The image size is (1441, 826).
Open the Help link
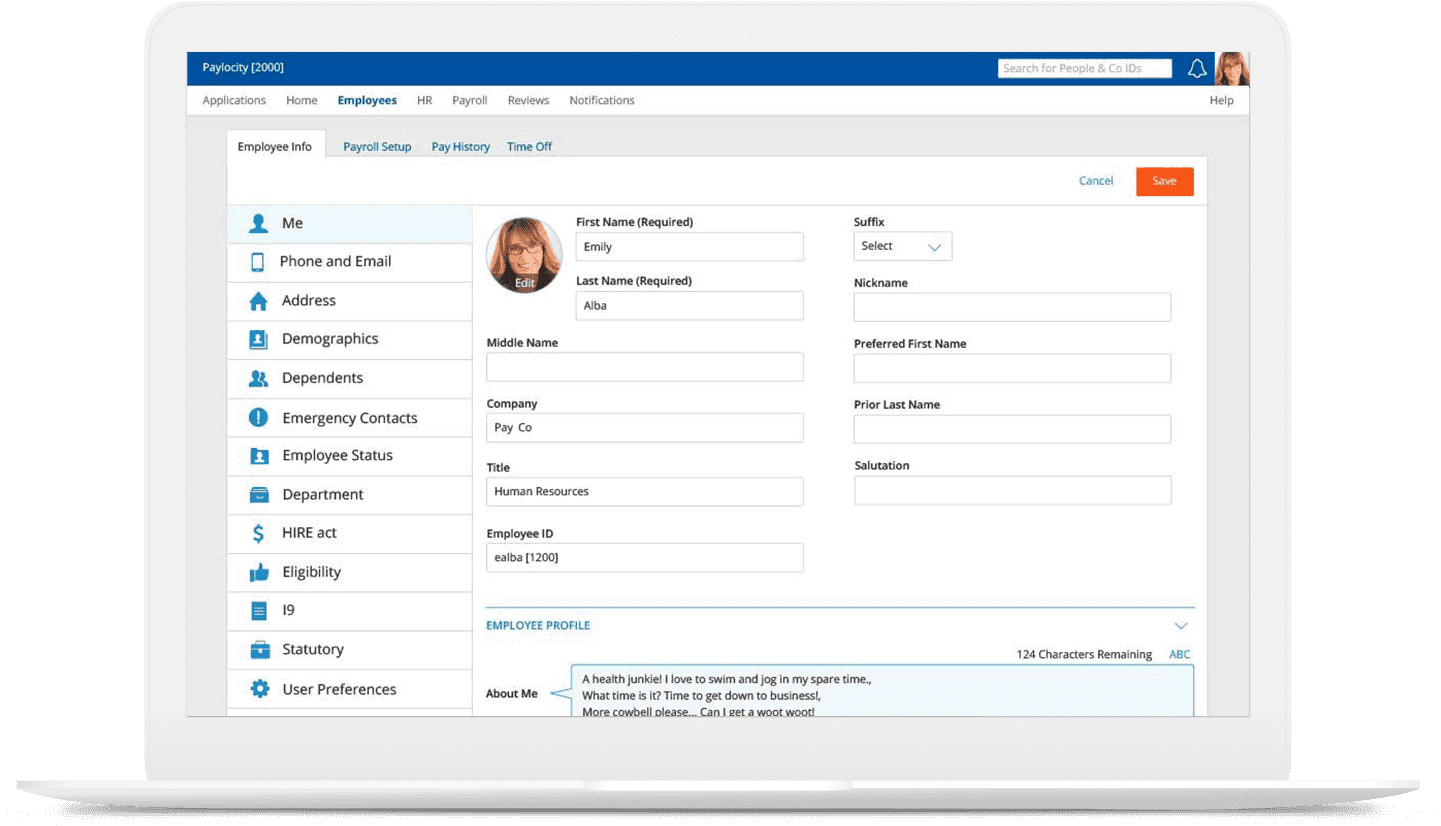click(1221, 101)
